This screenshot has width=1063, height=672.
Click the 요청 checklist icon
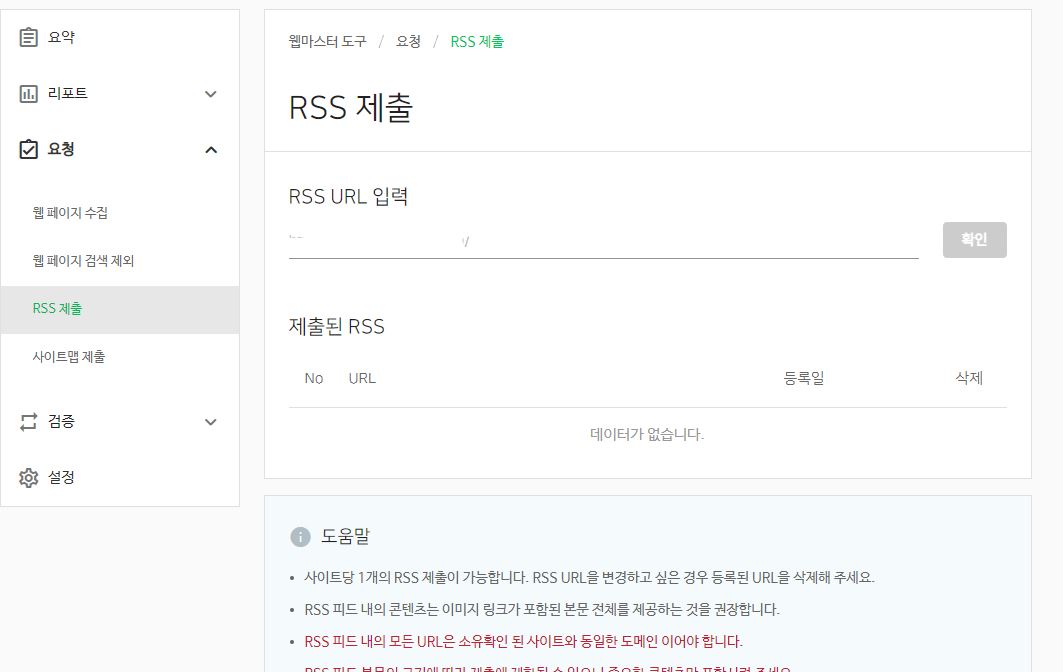(x=31, y=149)
